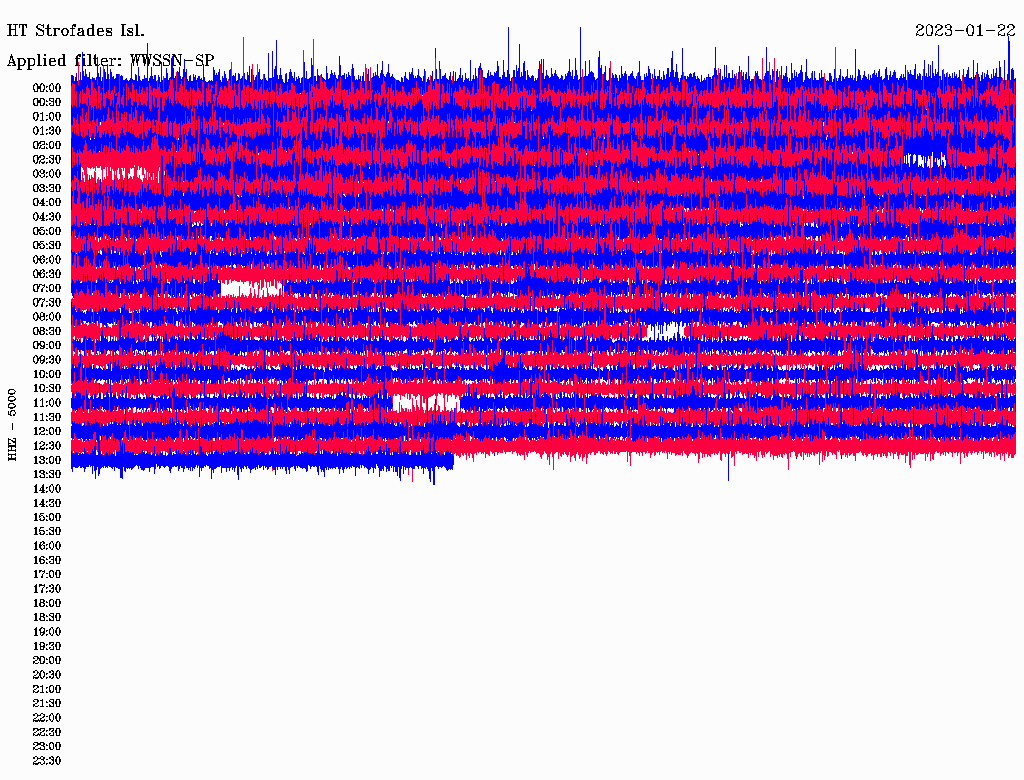Click the 07:00 time label
The image size is (1024, 780).
tap(47, 288)
